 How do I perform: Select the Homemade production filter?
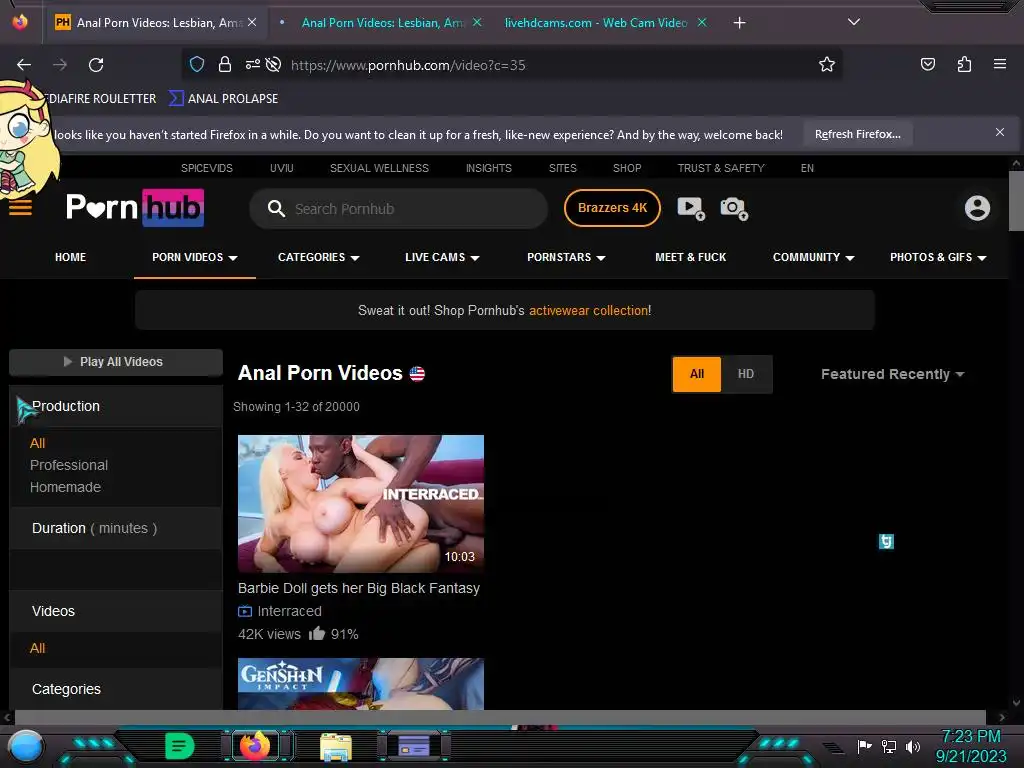[65, 487]
